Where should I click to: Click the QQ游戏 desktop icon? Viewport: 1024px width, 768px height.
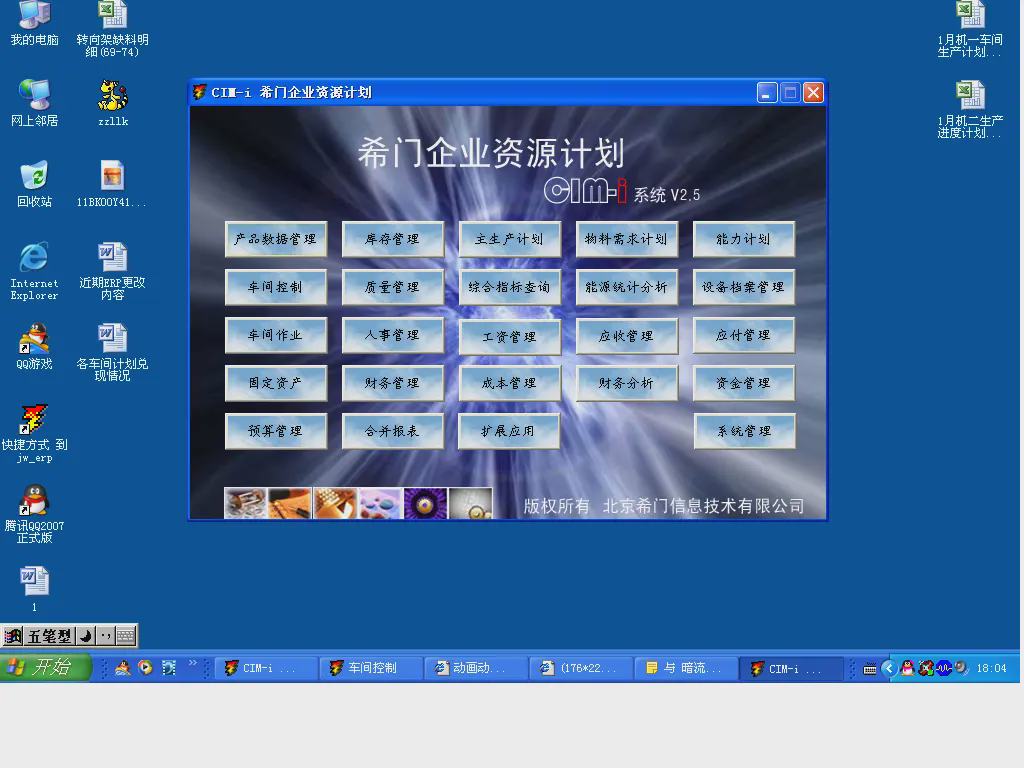point(34,339)
